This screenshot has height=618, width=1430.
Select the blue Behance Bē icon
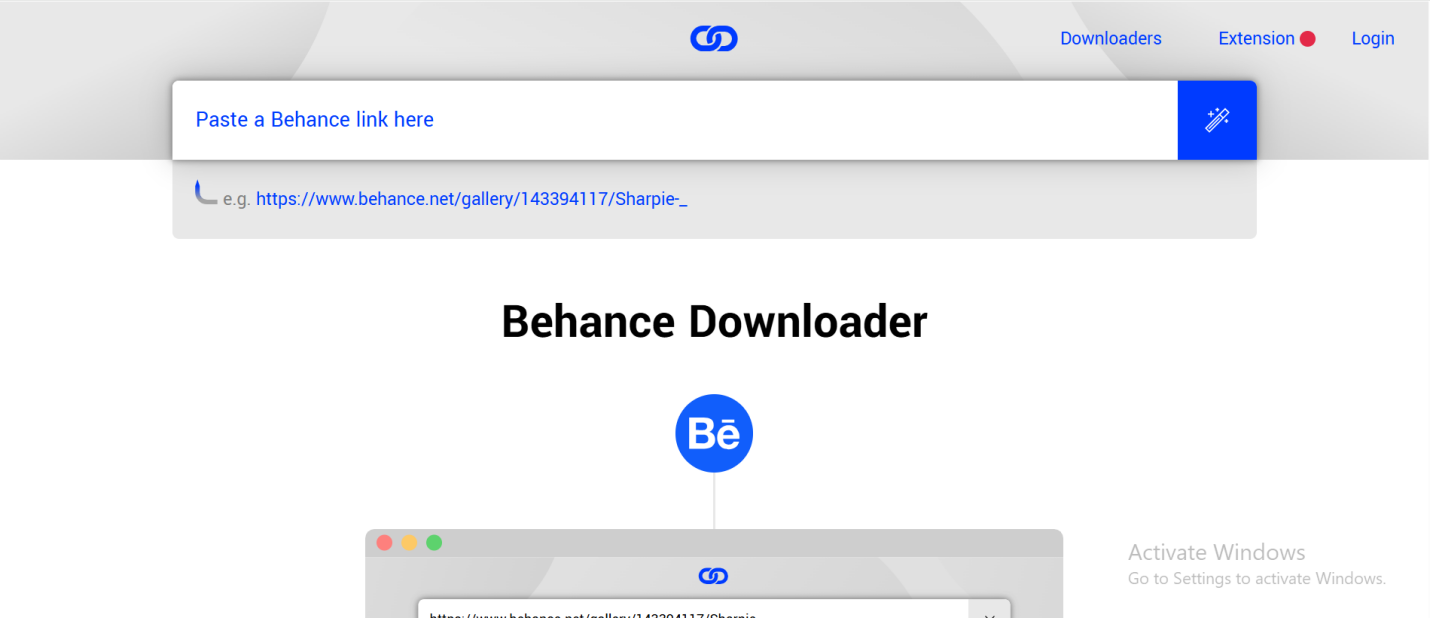tap(713, 432)
